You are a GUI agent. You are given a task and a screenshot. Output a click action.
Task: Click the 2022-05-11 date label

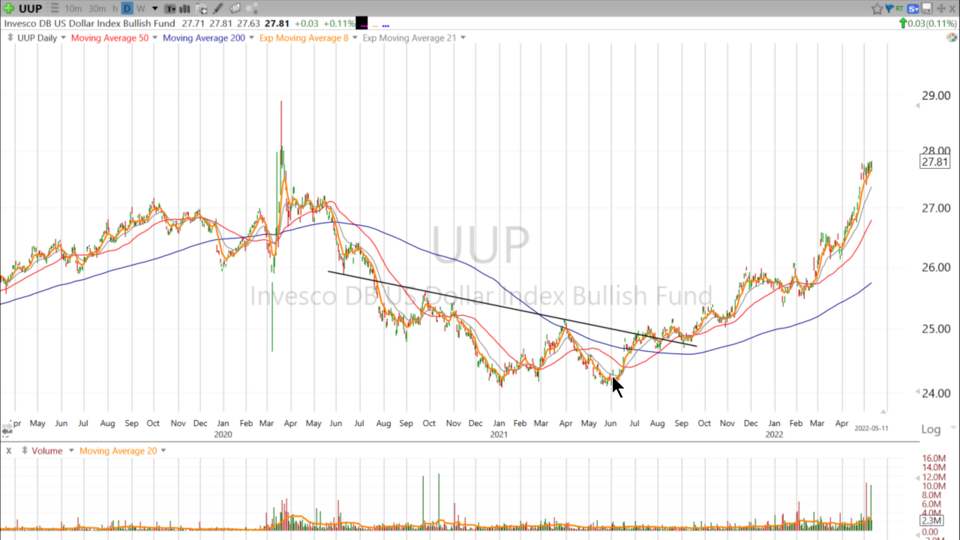(x=871, y=428)
